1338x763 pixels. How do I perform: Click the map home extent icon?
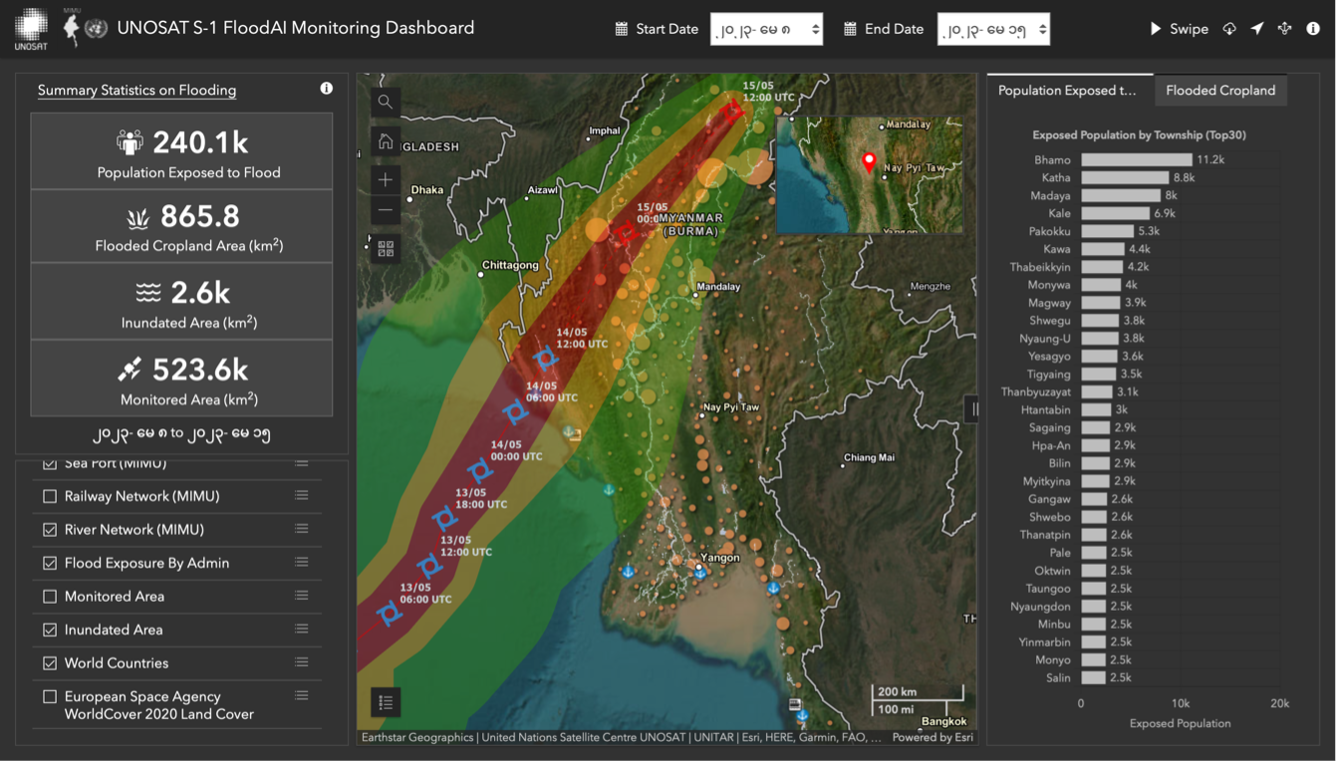tap(385, 142)
